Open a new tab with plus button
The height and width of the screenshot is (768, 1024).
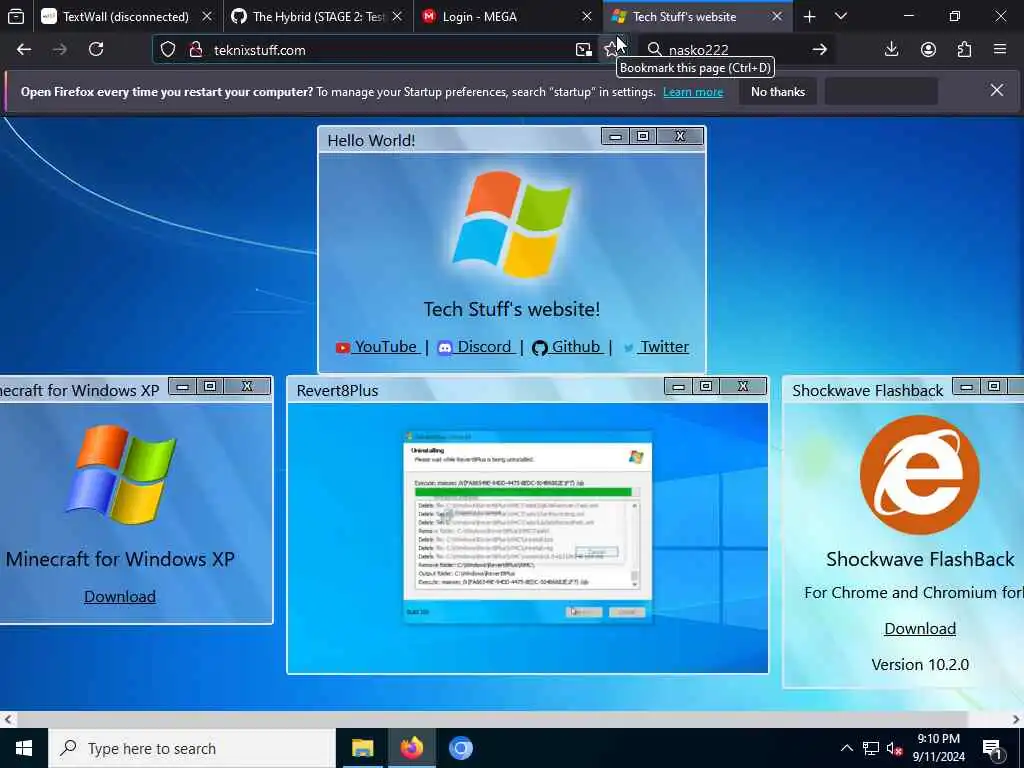pos(809,16)
